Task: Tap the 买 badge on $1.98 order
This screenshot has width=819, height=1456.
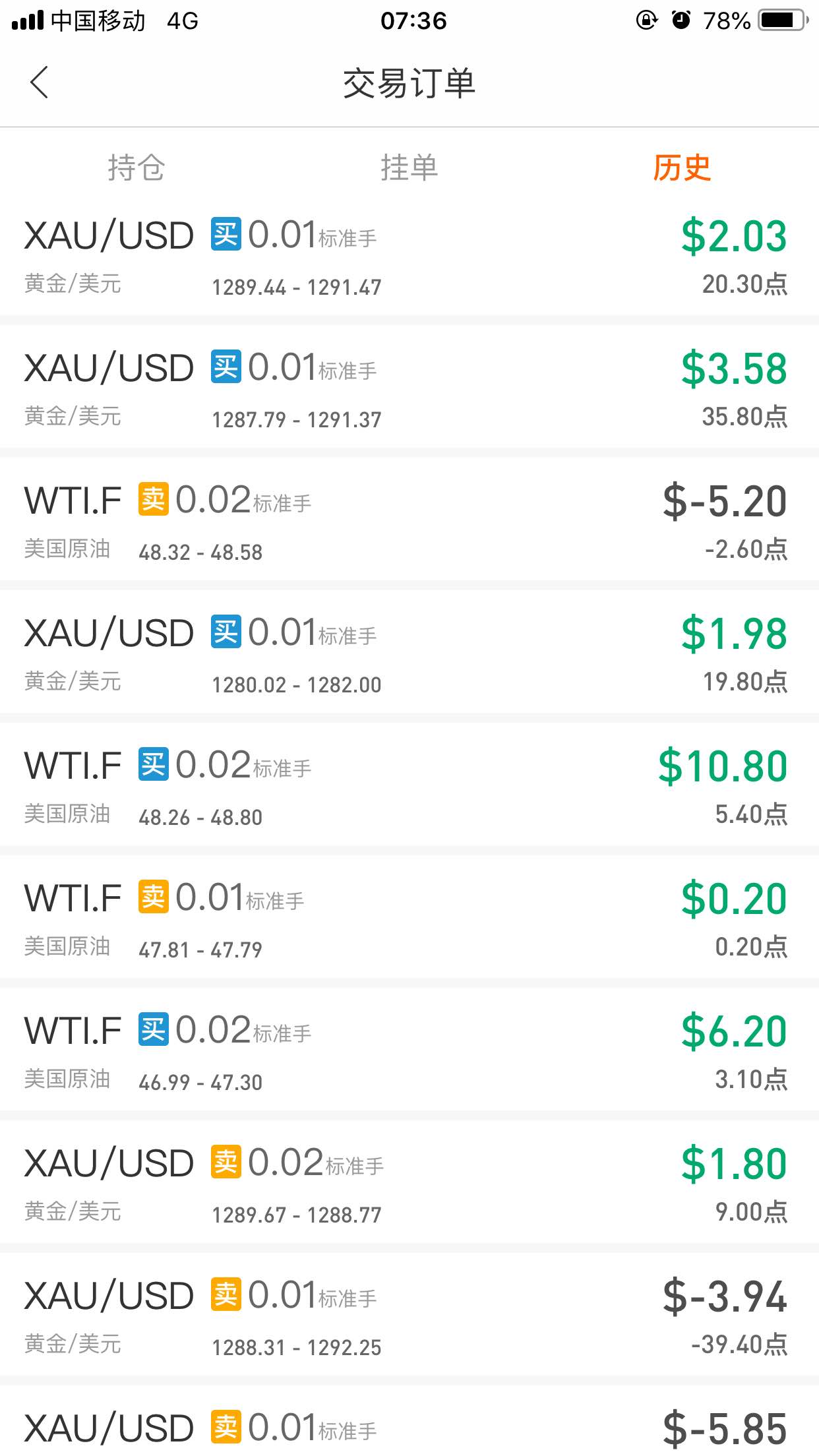Action: click(226, 632)
